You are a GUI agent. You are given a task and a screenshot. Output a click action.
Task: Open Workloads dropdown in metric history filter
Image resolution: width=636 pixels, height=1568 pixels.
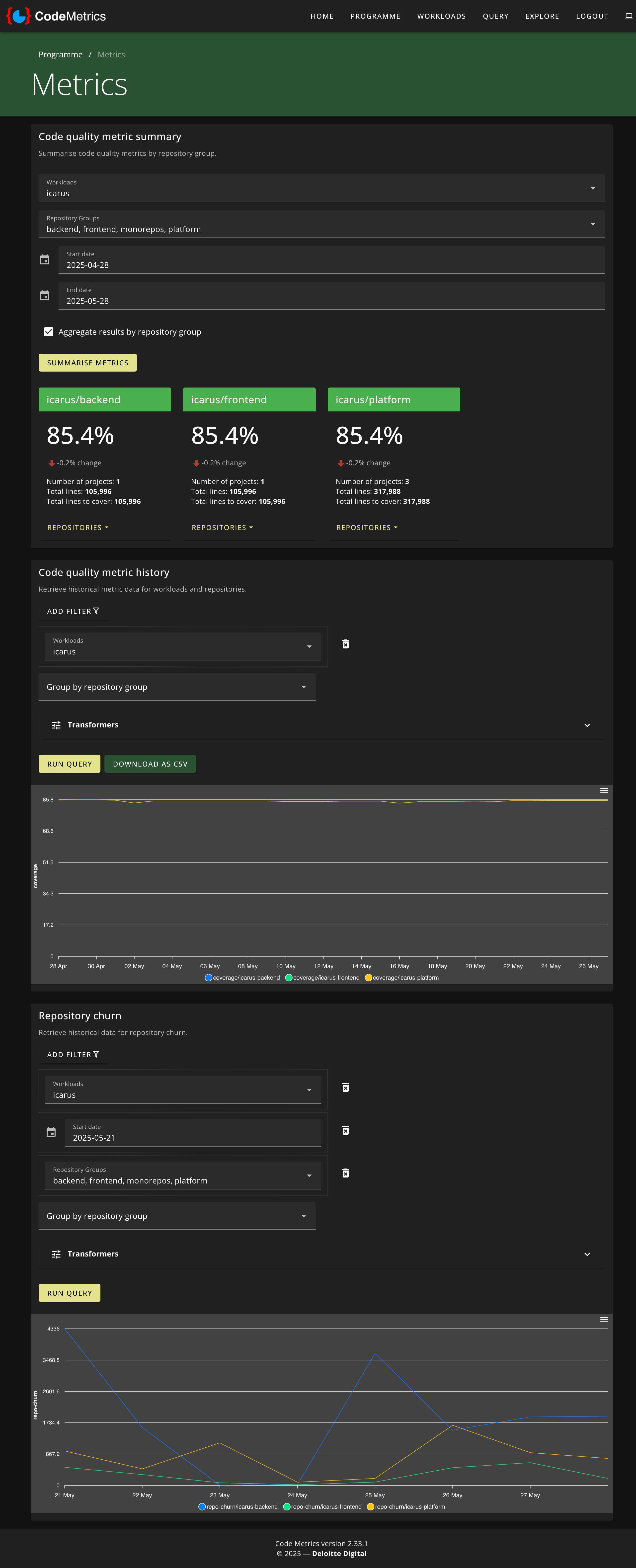pyautogui.click(x=183, y=646)
